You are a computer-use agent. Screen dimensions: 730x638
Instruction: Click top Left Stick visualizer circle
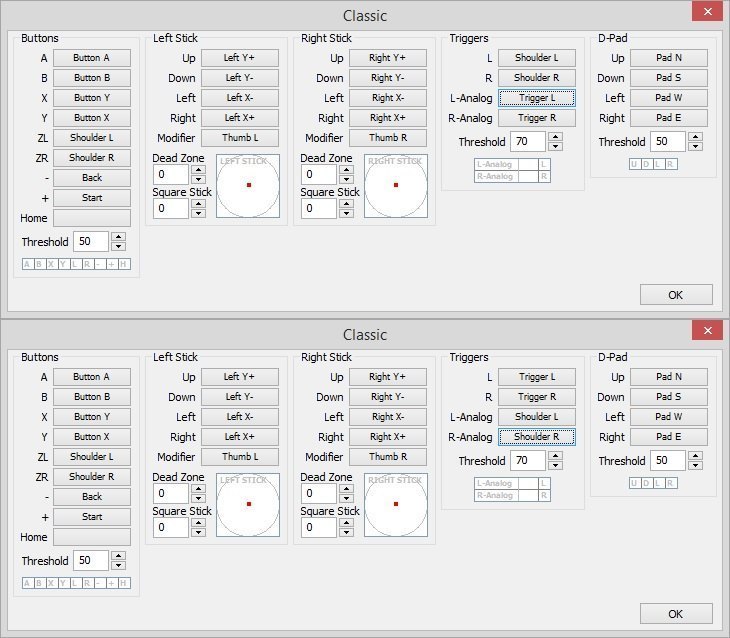pos(248,186)
